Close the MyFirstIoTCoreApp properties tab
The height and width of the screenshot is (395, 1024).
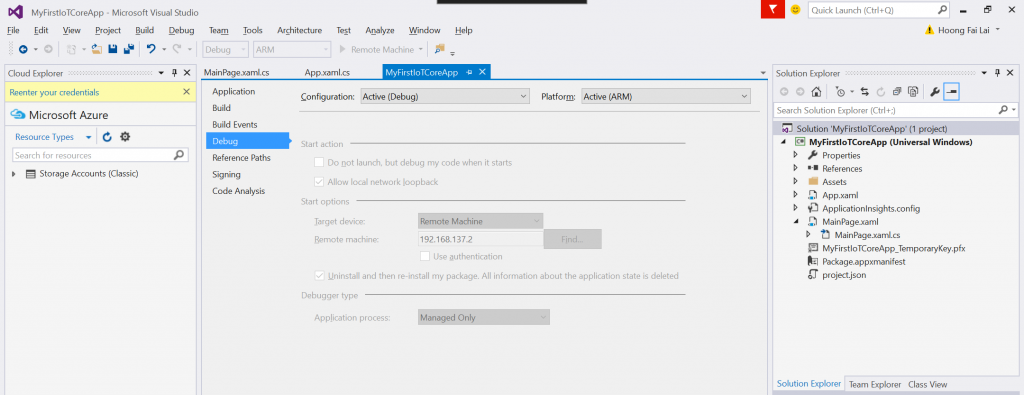pyautogui.click(x=483, y=72)
